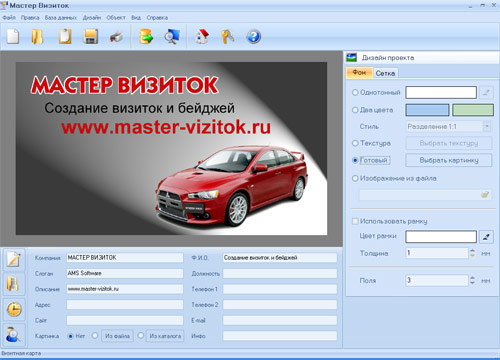Open print preview magnifier monitor icon
500x360 pixels.
pyautogui.click(x=172, y=36)
